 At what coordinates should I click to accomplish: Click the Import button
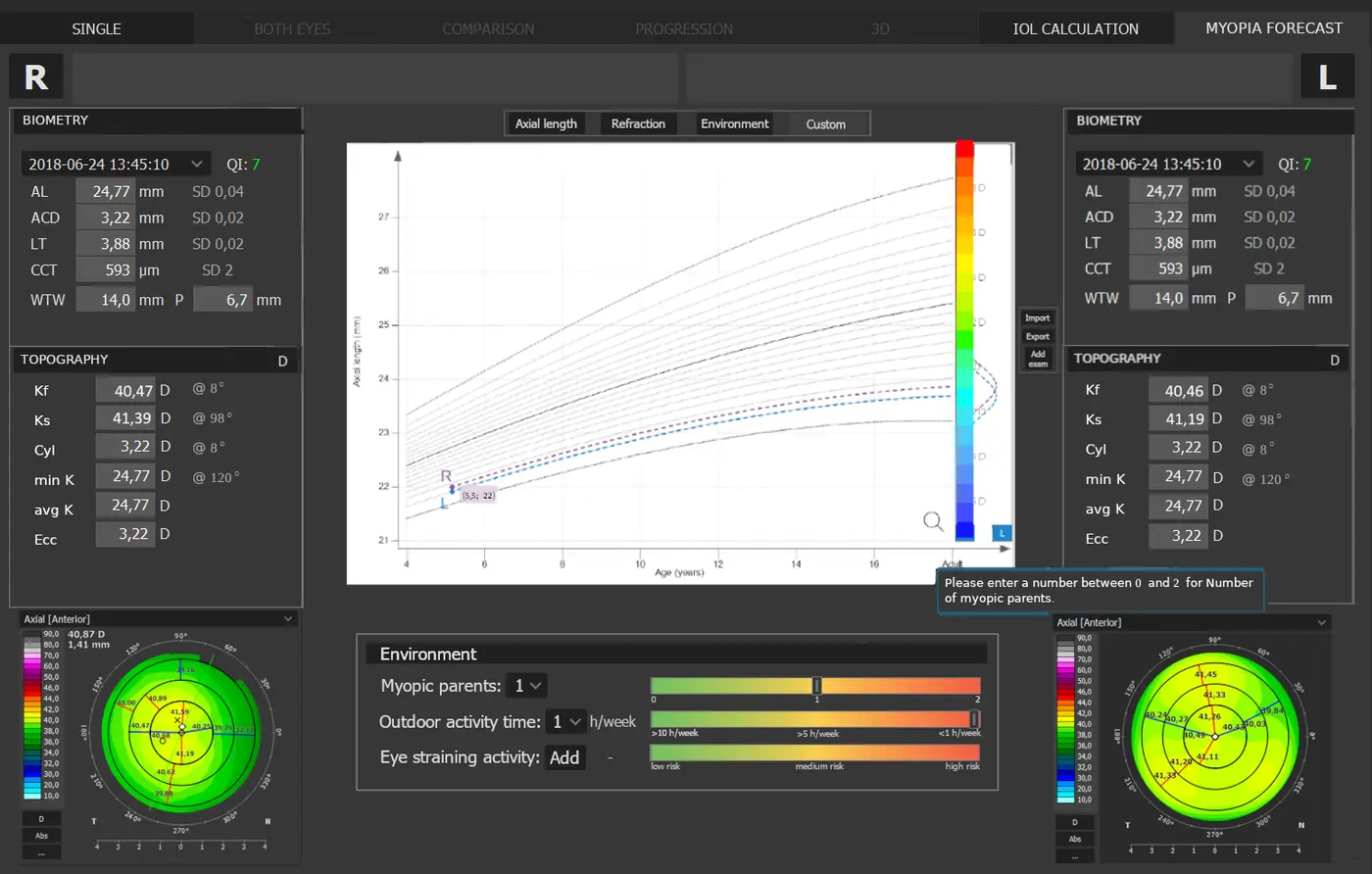point(1037,318)
